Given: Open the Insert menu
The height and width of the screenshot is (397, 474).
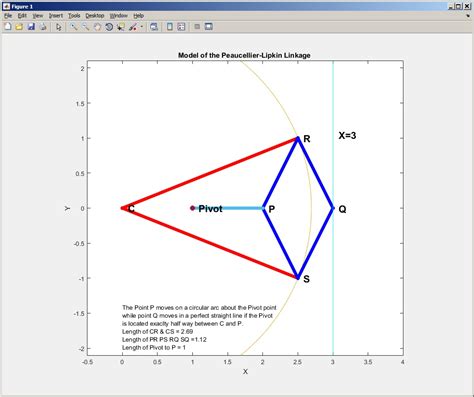Looking at the screenshot, I should (x=56, y=16).
